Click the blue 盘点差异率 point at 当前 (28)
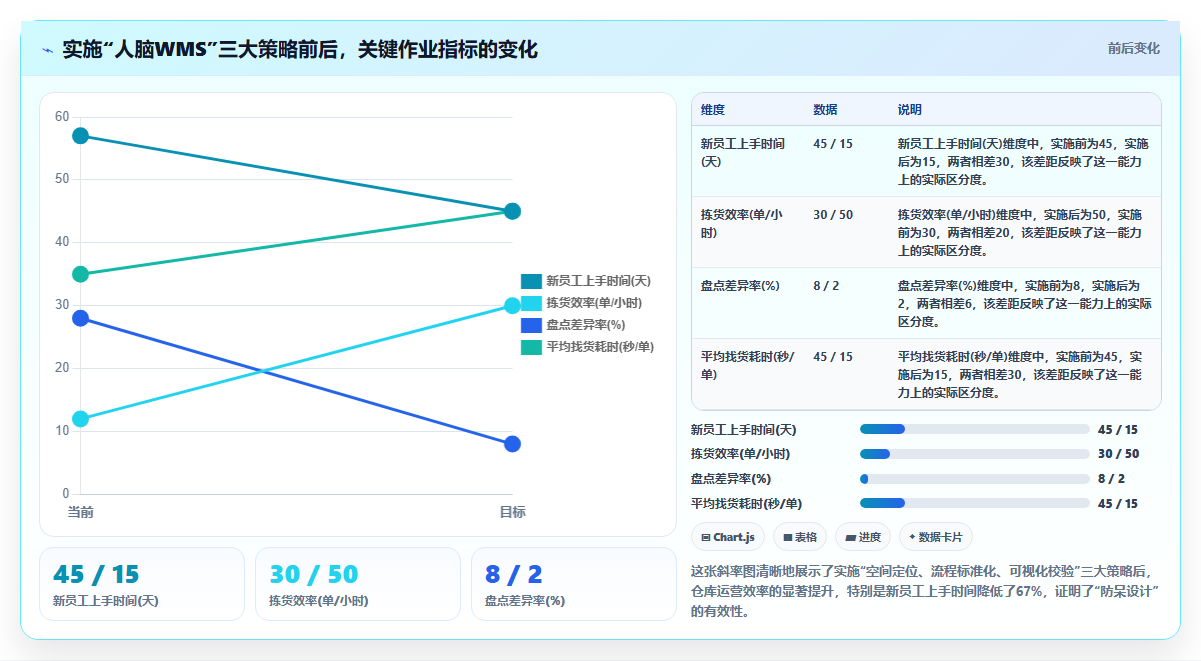The image size is (1201, 661). click(81, 318)
